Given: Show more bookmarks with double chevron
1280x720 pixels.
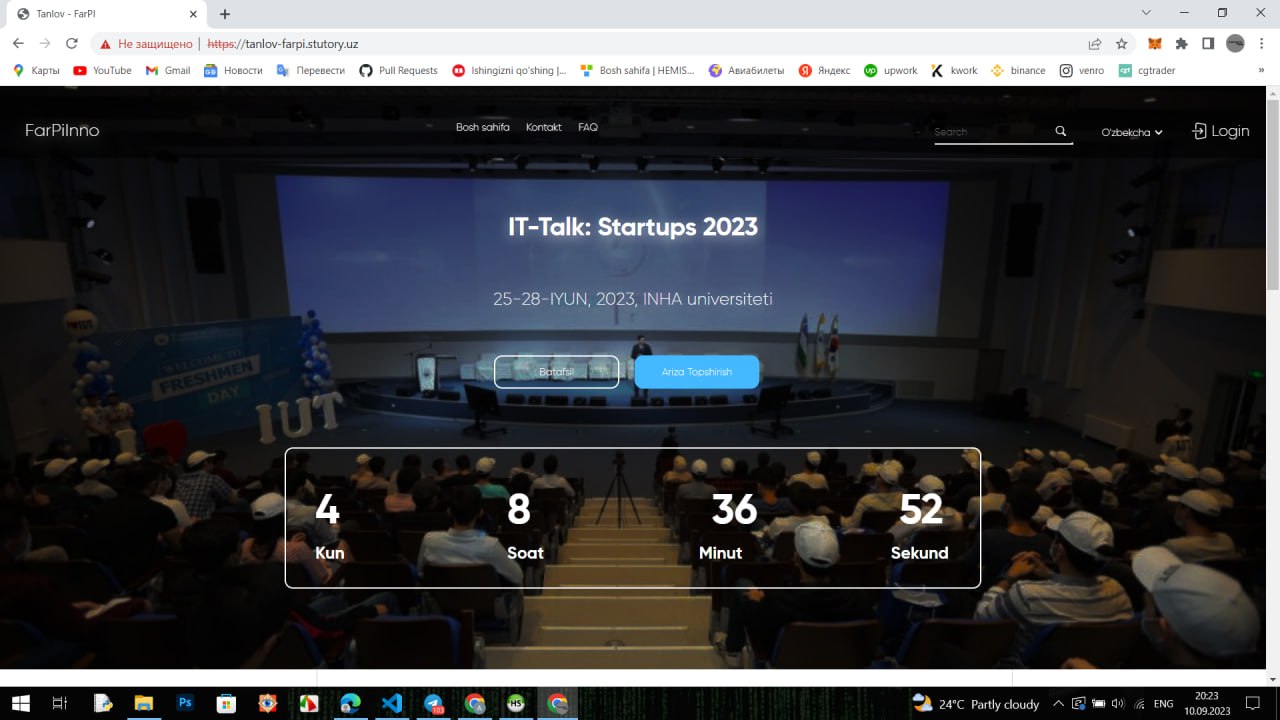Looking at the screenshot, I should click(x=1261, y=70).
